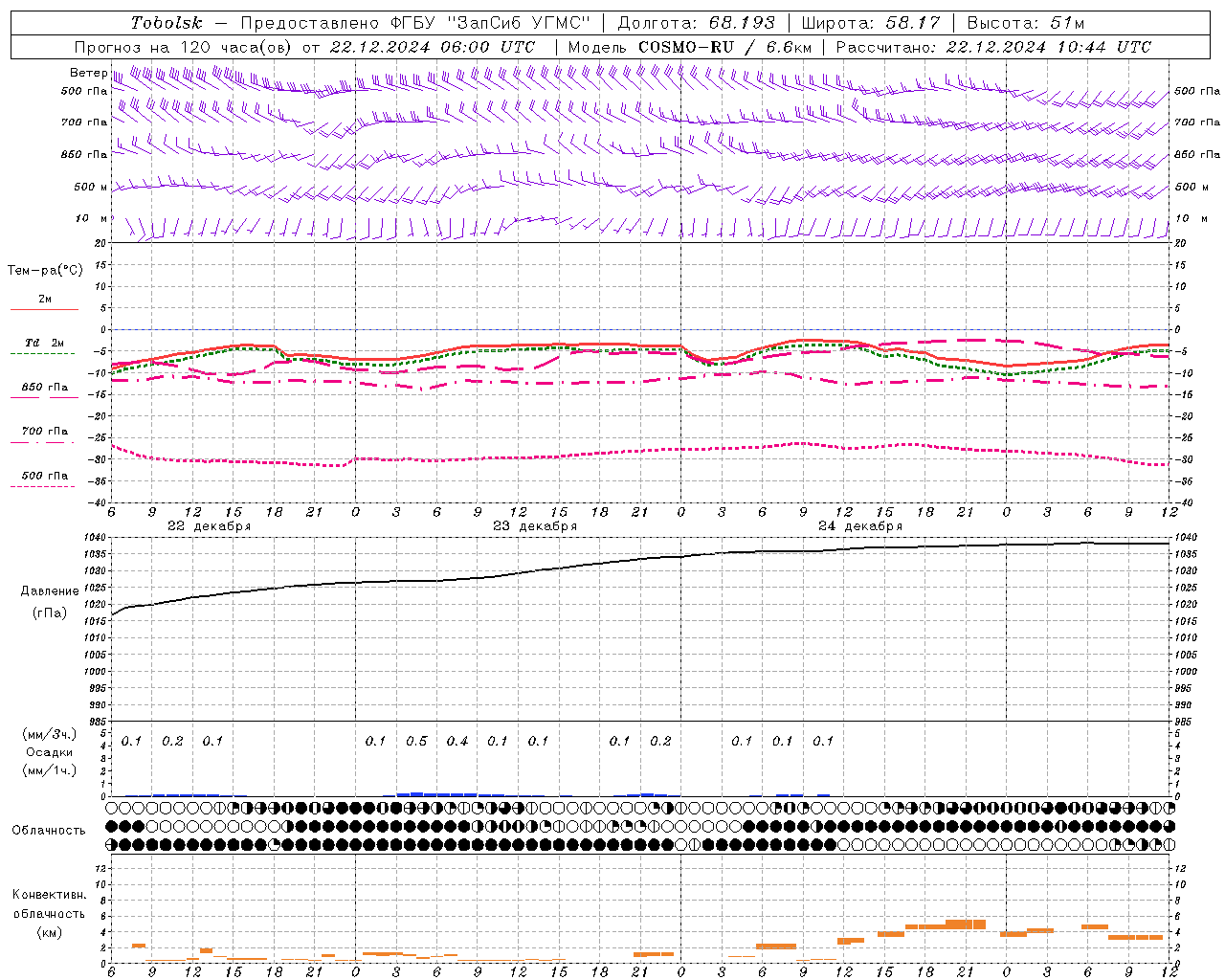This screenshot has height=980, width=1225.
Task: Click the Td 2м legend entry
Action: (45, 343)
